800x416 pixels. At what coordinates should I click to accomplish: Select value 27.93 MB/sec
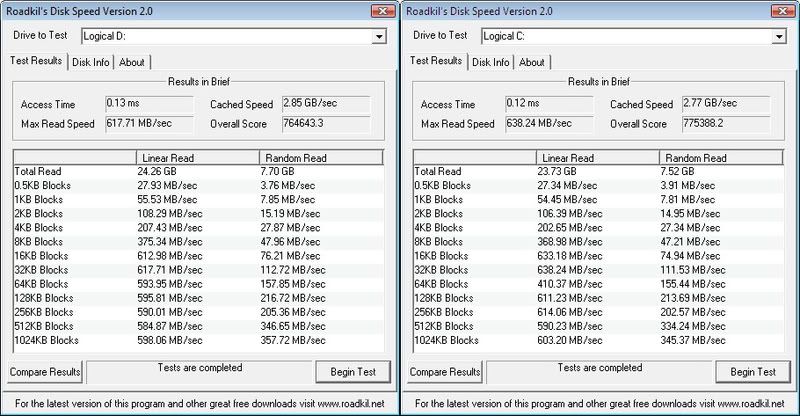tap(167, 186)
